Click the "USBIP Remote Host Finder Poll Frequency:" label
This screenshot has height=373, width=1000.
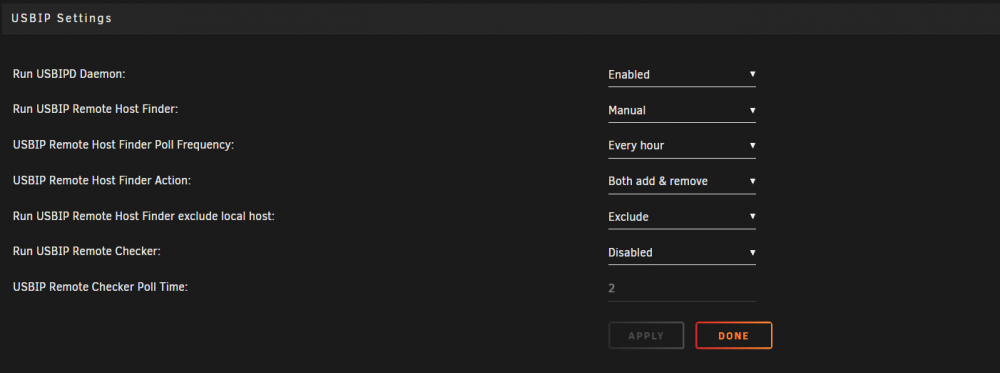124,145
